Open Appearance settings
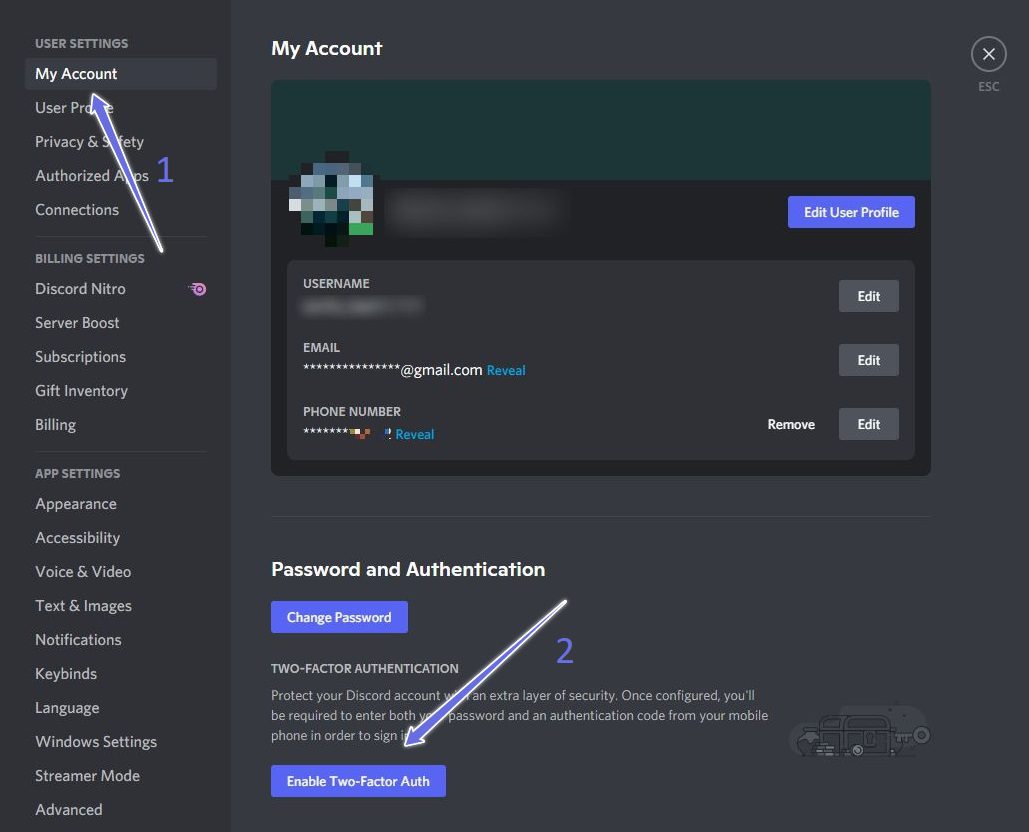1029x832 pixels. point(76,504)
